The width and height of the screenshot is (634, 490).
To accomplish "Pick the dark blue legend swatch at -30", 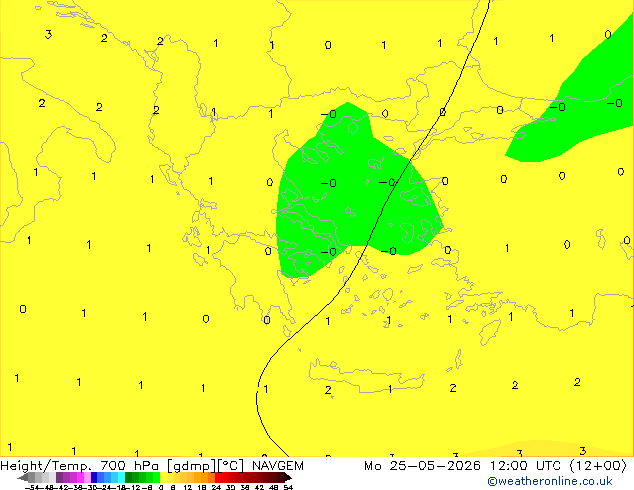I will coord(94,477).
